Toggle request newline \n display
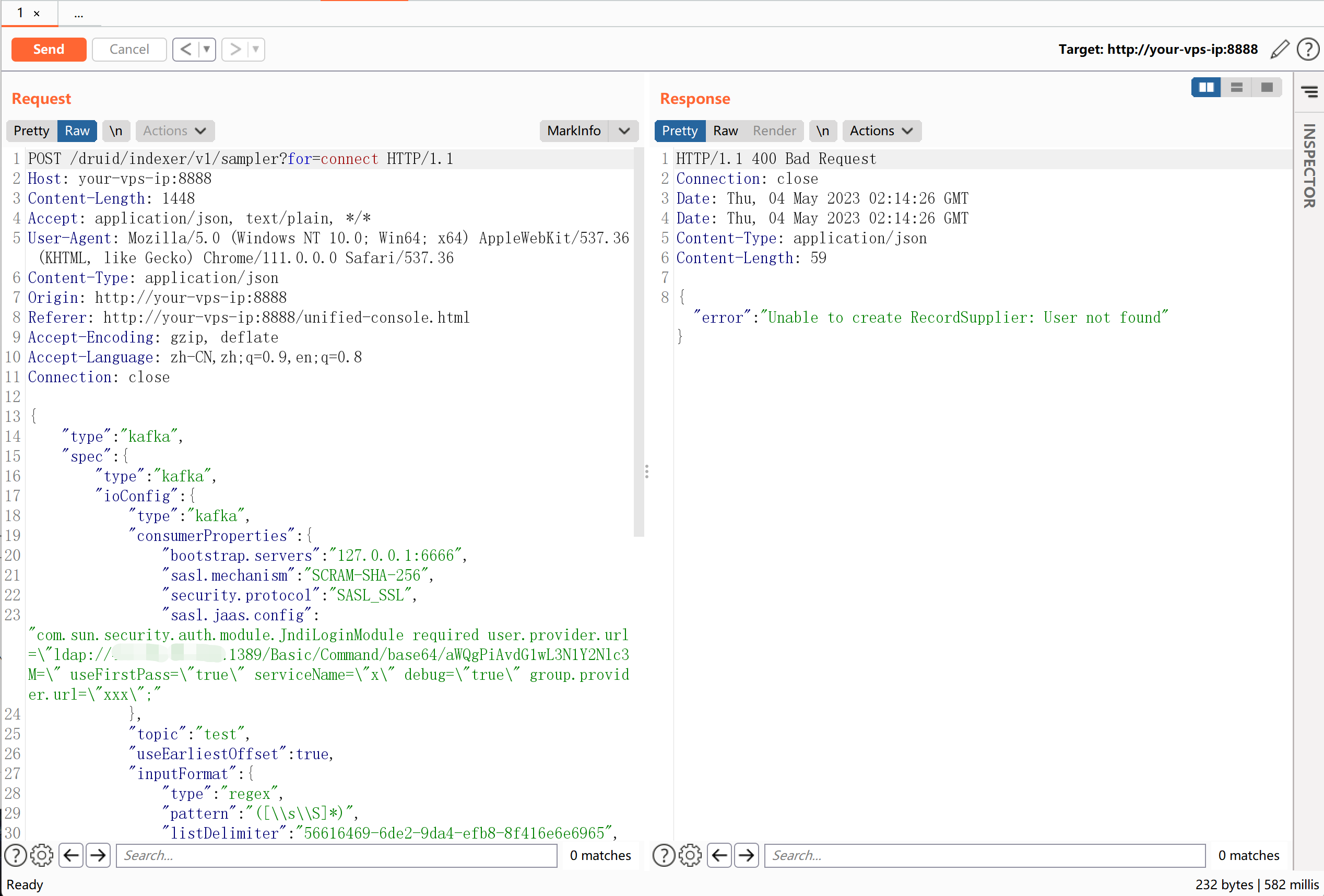The image size is (1324, 896). click(x=116, y=131)
